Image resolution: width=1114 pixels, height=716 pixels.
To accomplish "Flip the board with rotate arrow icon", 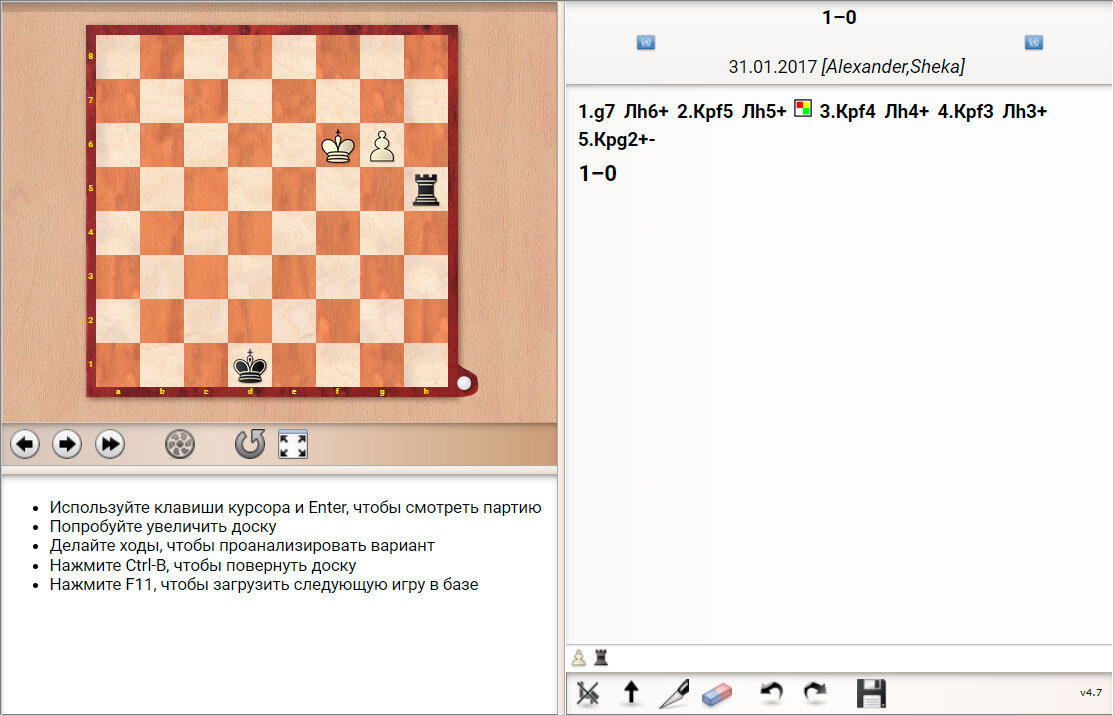I will (x=250, y=444).
